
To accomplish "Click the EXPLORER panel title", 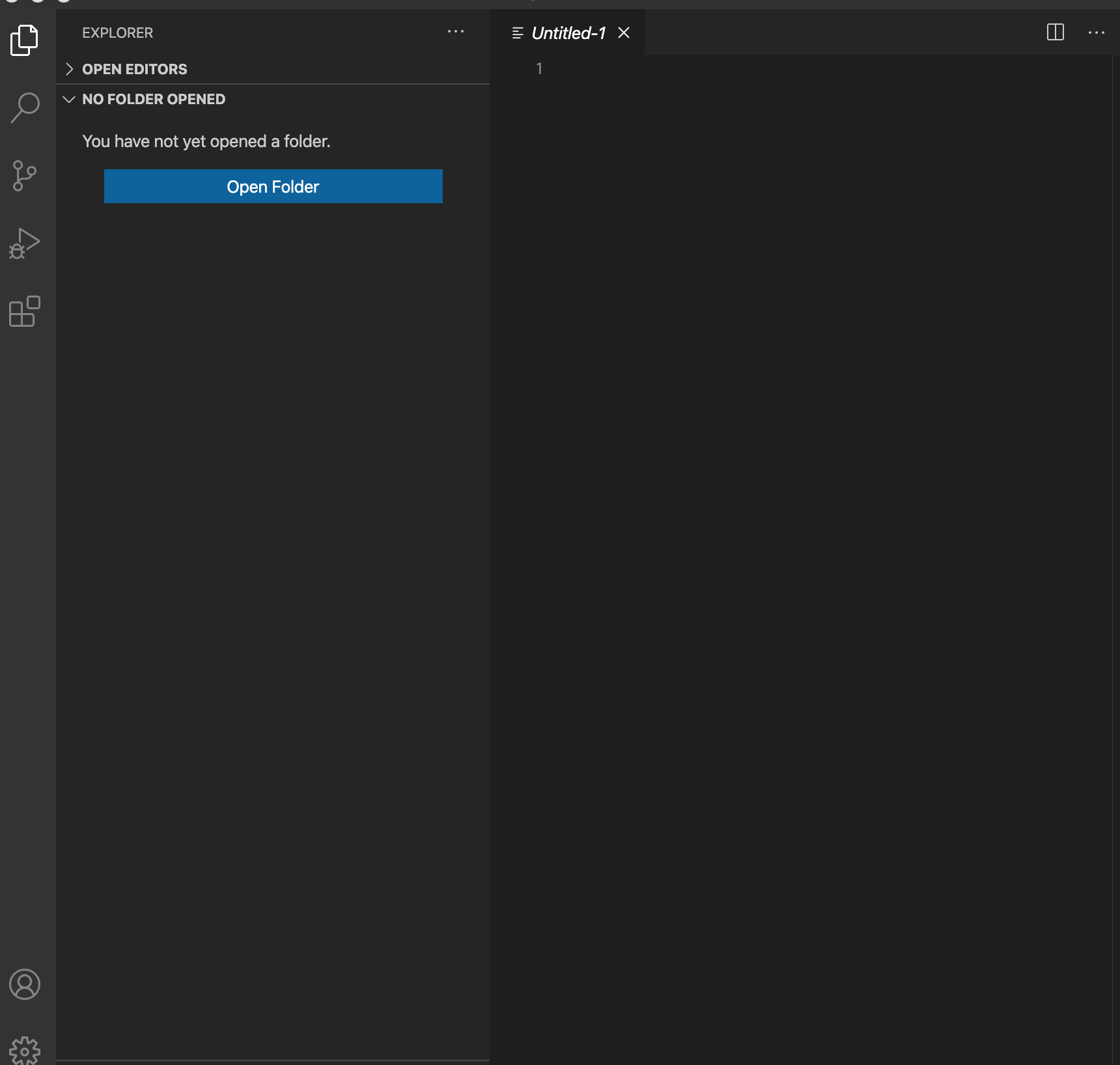I will click(x=117, y=33).
